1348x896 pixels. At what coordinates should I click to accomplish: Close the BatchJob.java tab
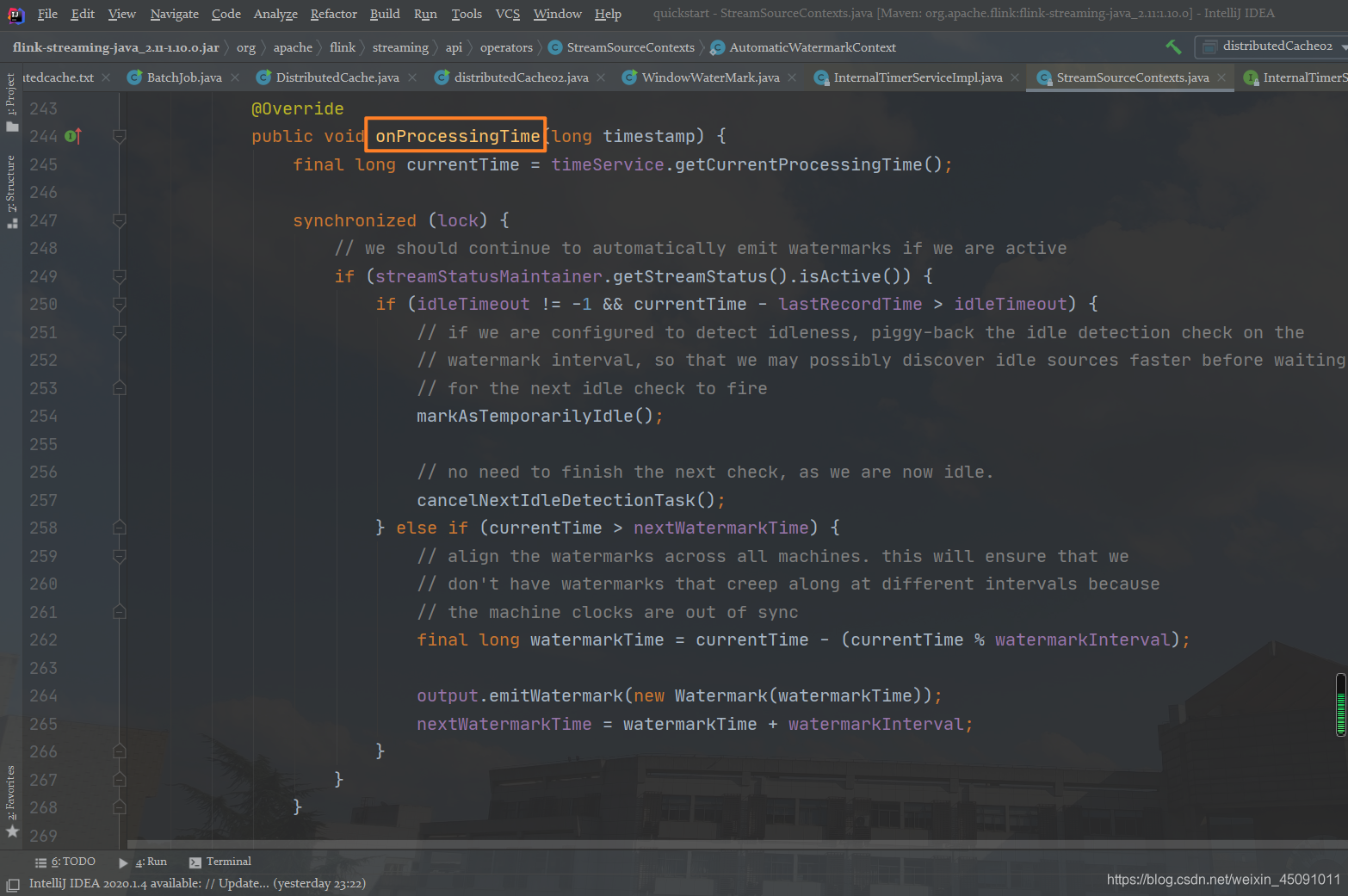tap(235, 77)
